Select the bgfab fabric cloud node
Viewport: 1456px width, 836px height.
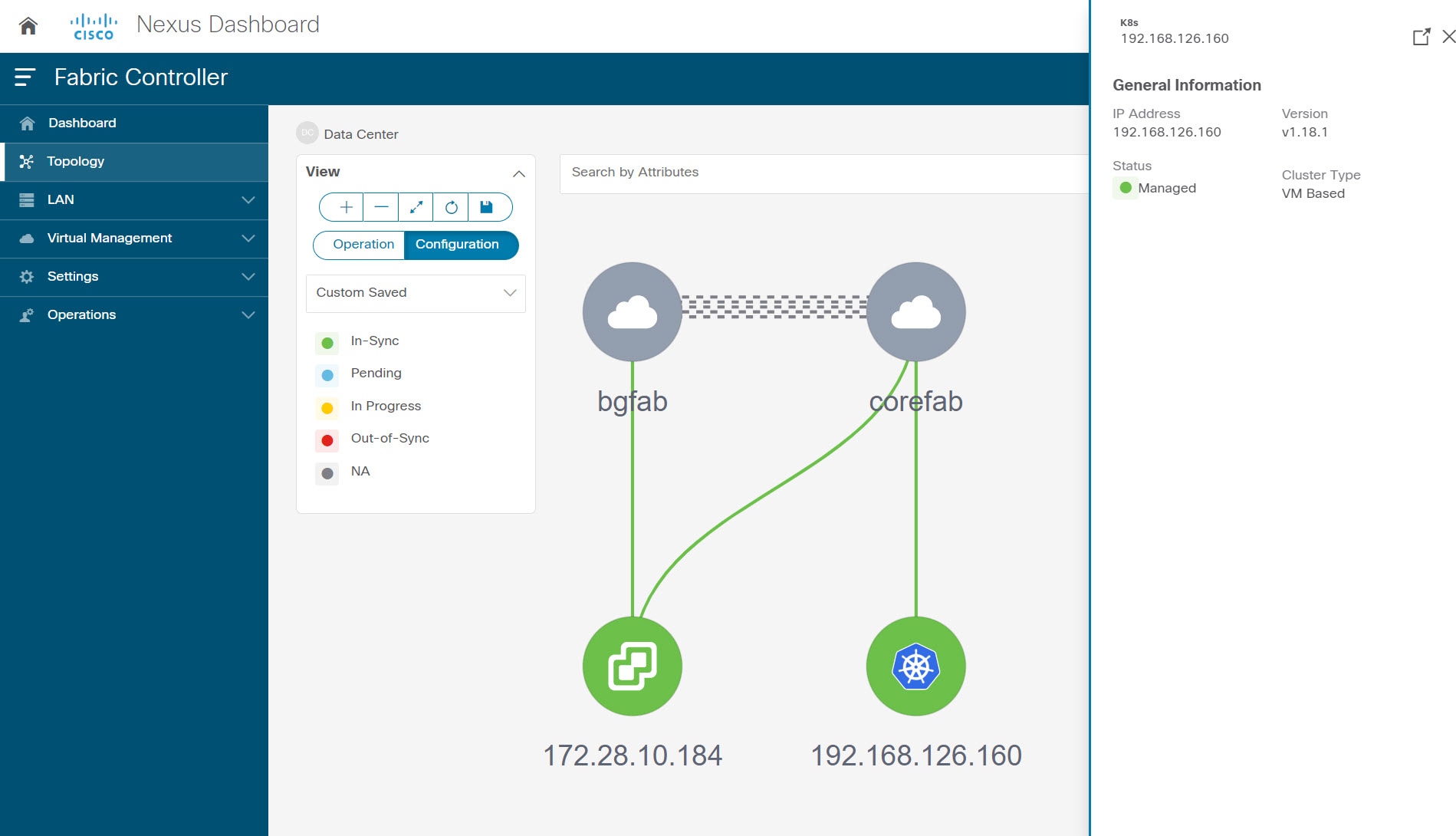(633, 312)
